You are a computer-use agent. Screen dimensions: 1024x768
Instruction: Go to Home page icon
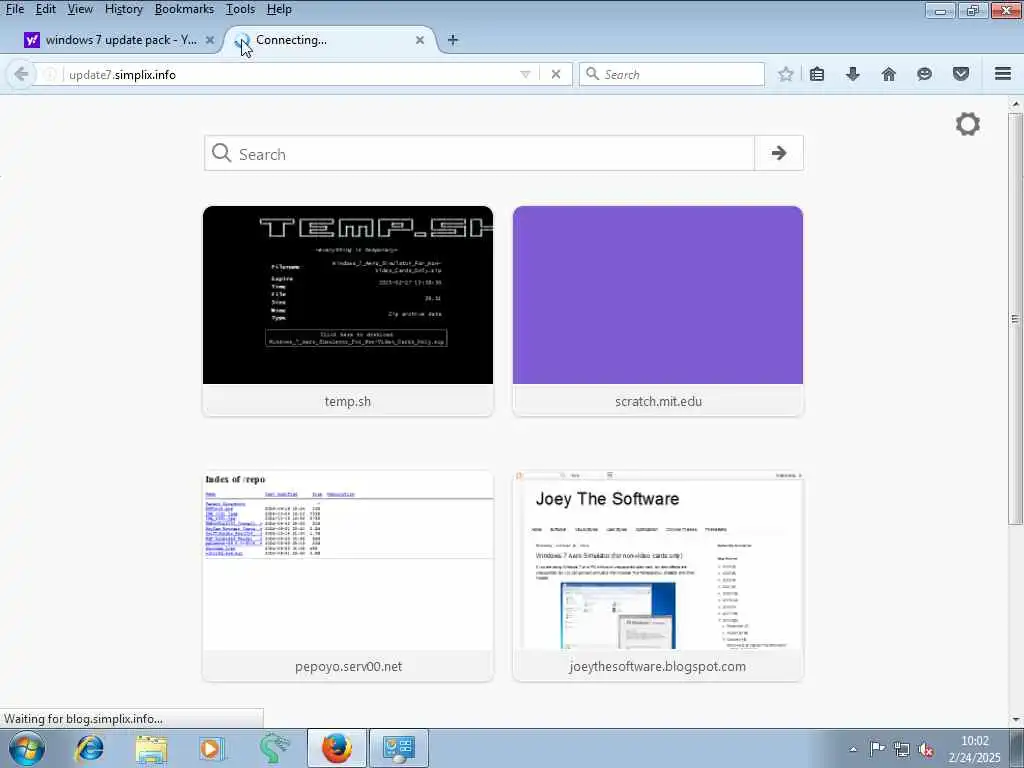pos(889,74)
